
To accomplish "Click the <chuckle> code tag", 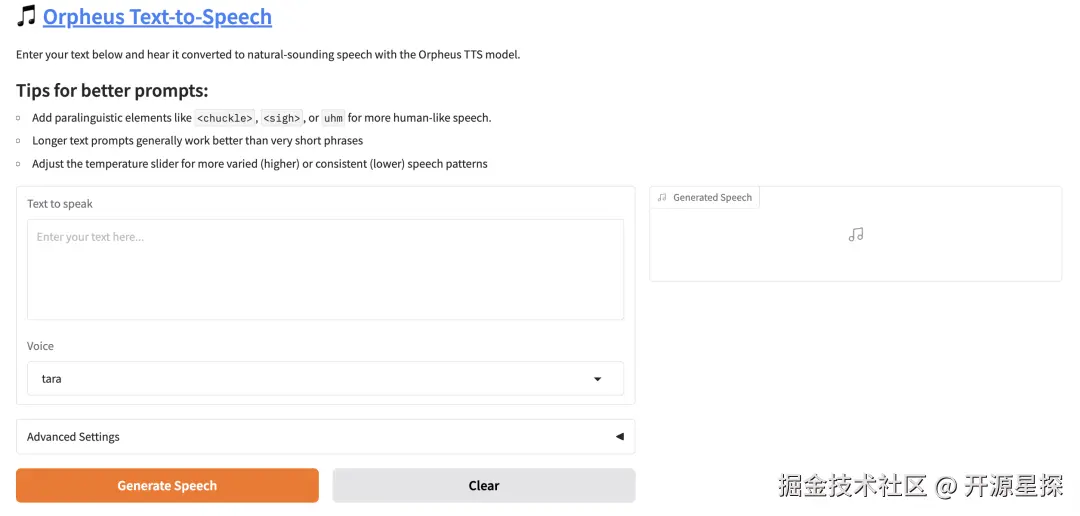I will (225, 118).
